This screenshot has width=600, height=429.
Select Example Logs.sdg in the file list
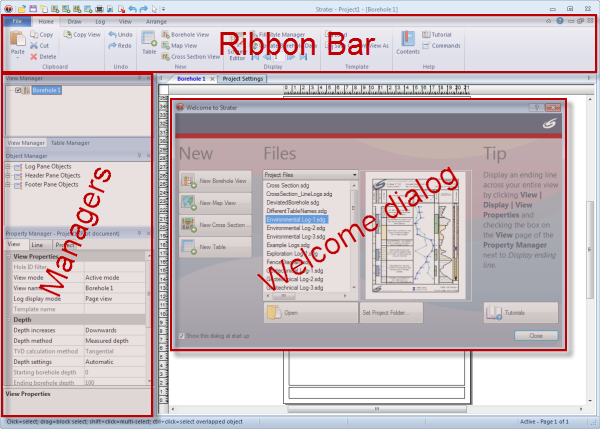click(288, 245)
